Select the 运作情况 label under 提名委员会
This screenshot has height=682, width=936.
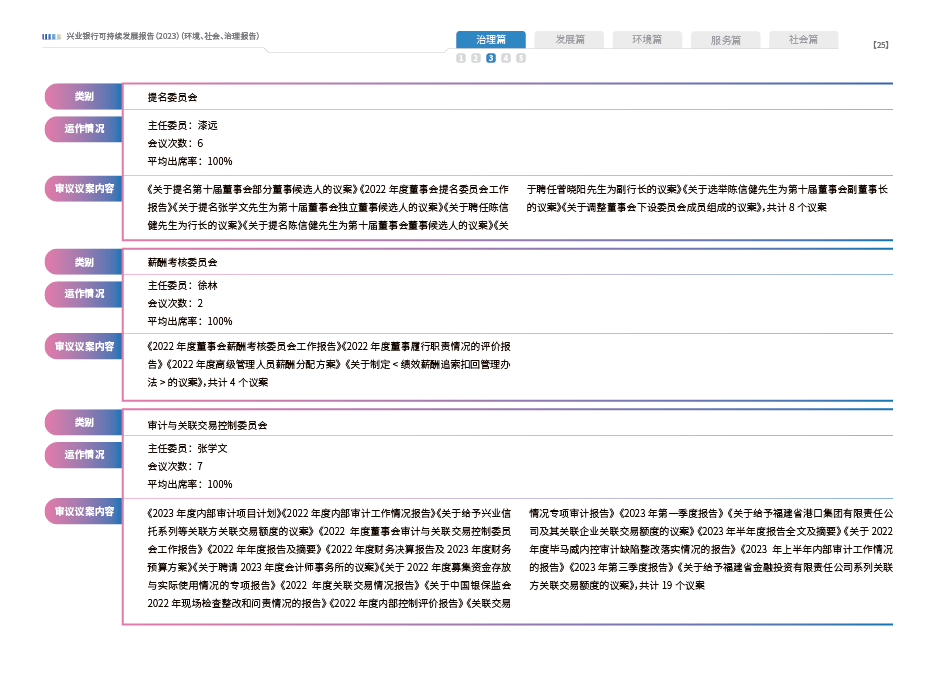pos(83,129)
